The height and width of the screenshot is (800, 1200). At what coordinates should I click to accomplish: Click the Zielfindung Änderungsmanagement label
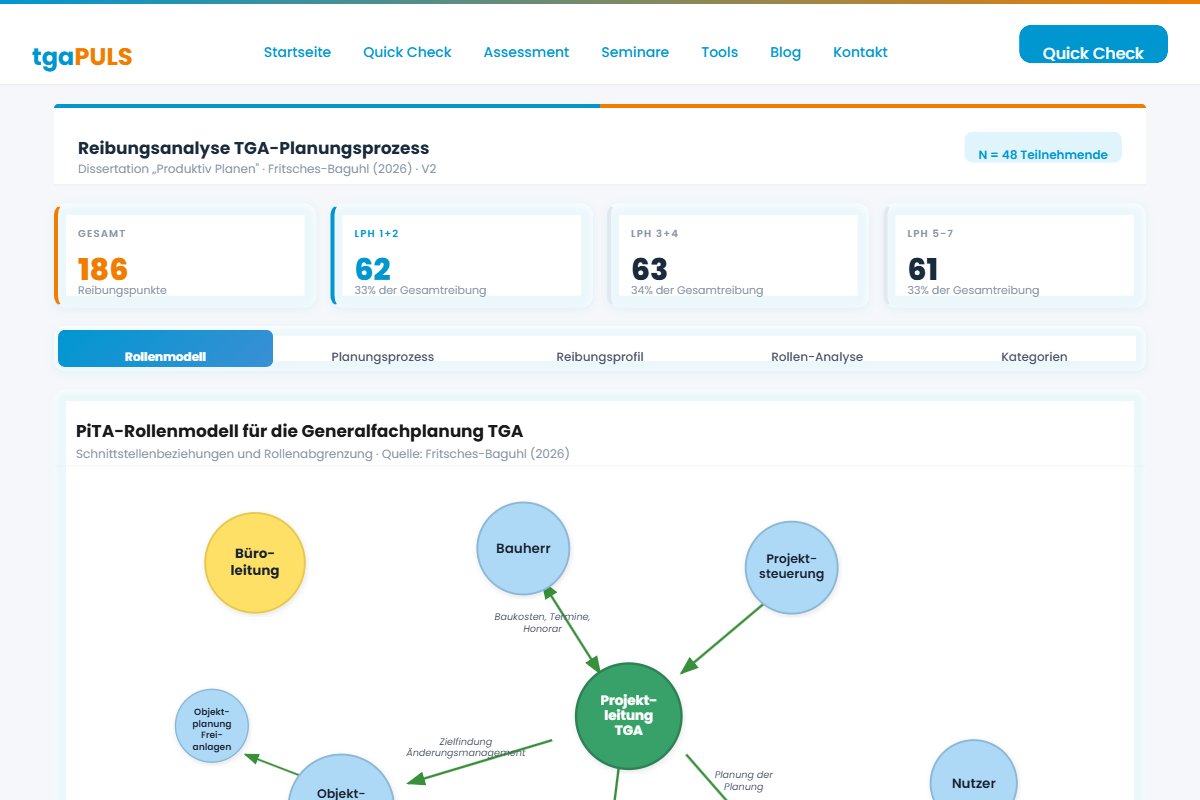466,747
